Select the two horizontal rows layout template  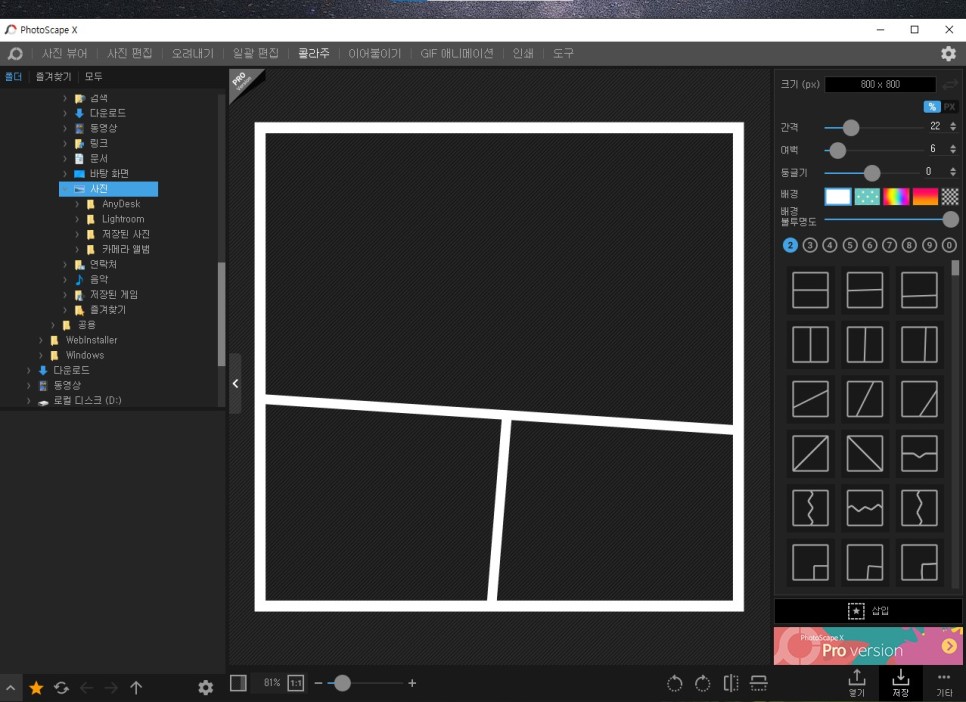[810, 290]
